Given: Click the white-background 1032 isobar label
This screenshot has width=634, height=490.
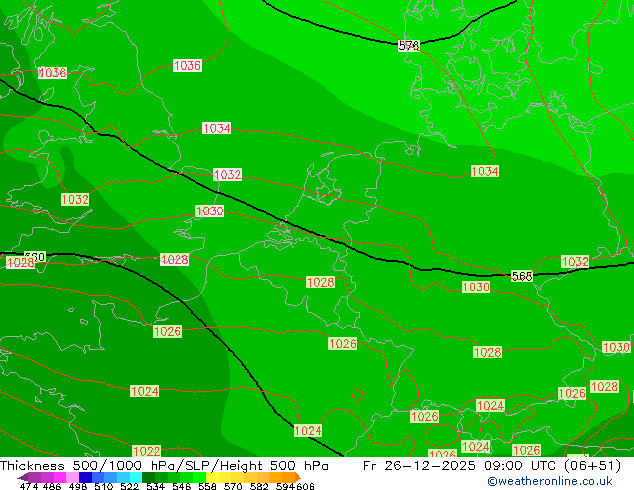Looking at the screenshot, I should coord(228,174).
